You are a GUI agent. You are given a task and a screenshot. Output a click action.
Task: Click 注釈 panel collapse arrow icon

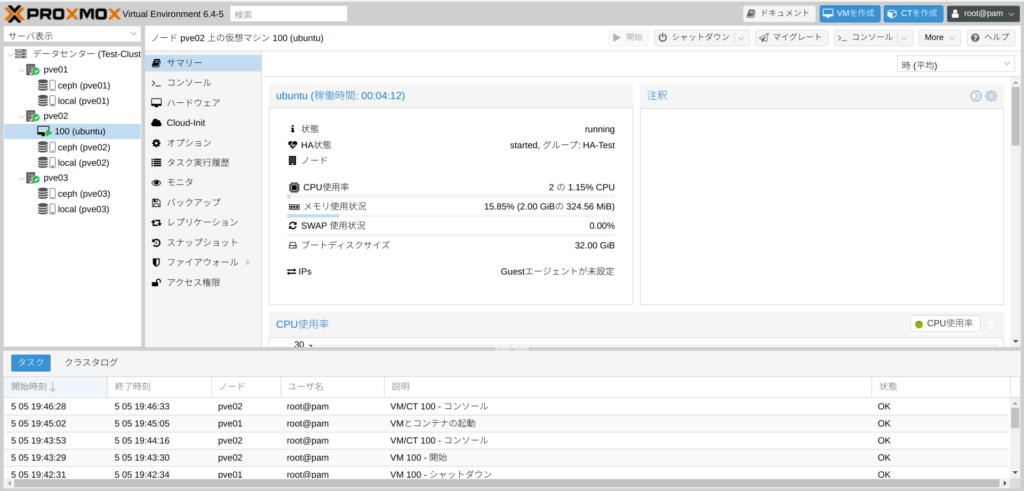click(976, 96)
